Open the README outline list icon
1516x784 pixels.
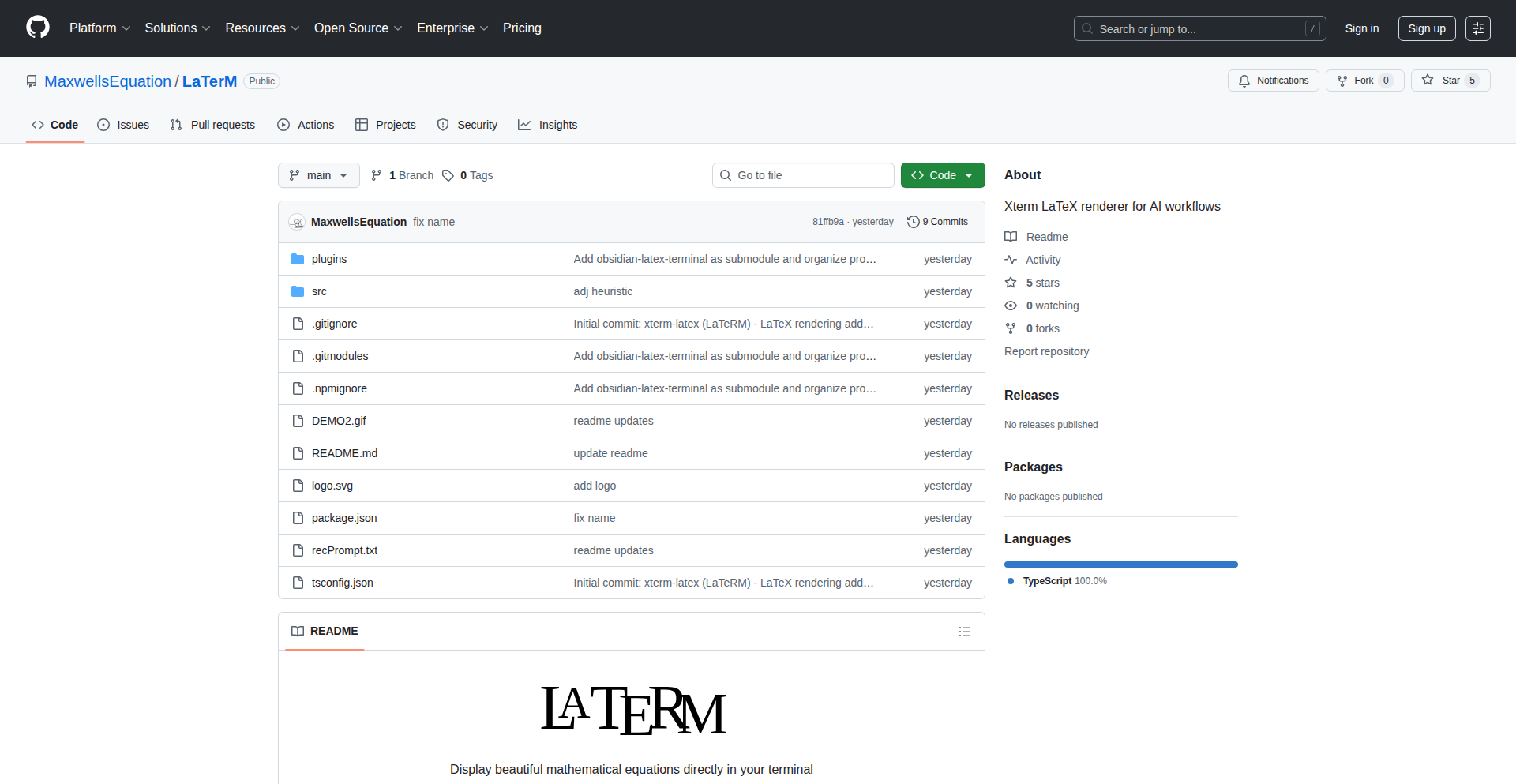(x=964, y=632)
